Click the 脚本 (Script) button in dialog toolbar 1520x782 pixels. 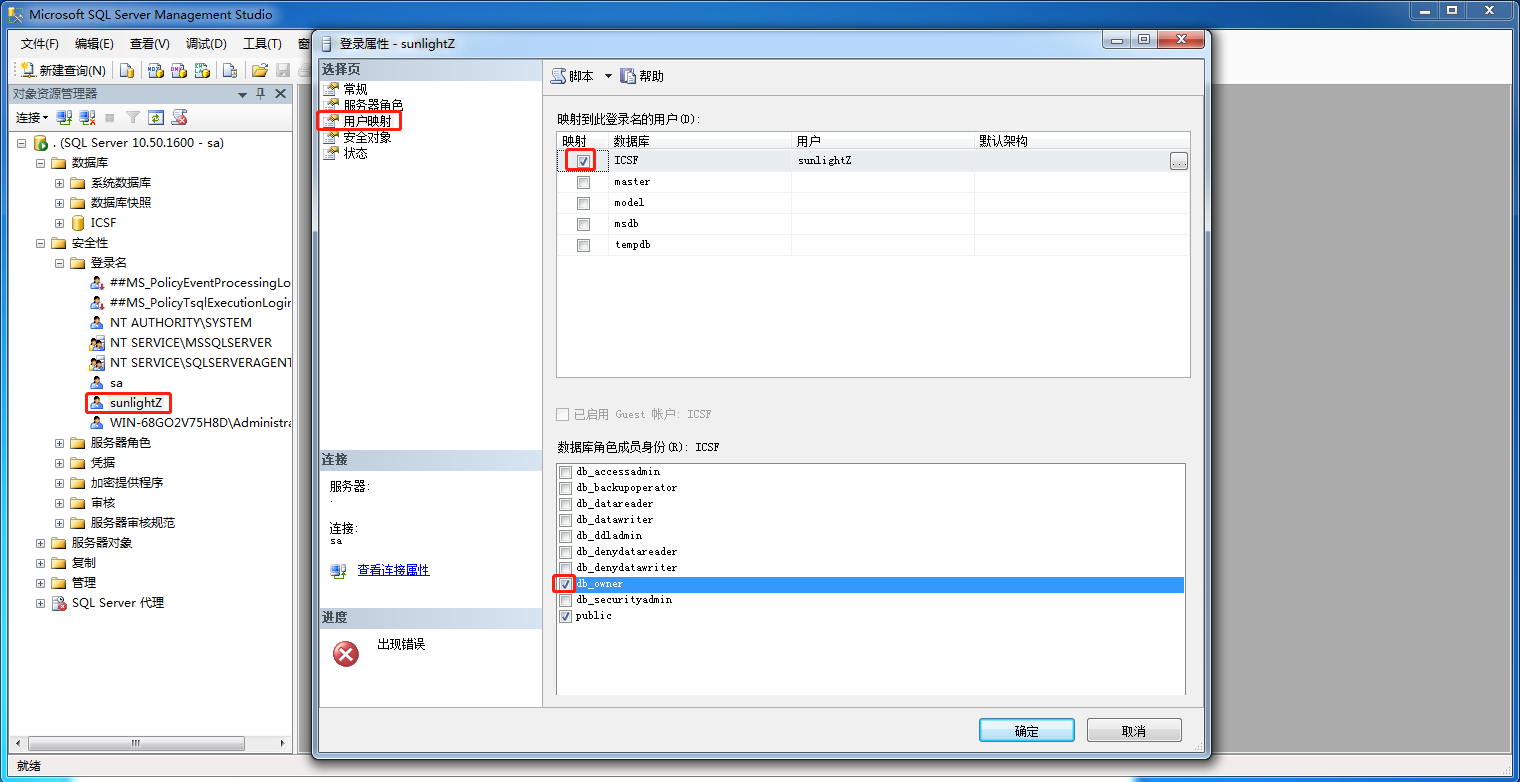(x=573, y=76)
